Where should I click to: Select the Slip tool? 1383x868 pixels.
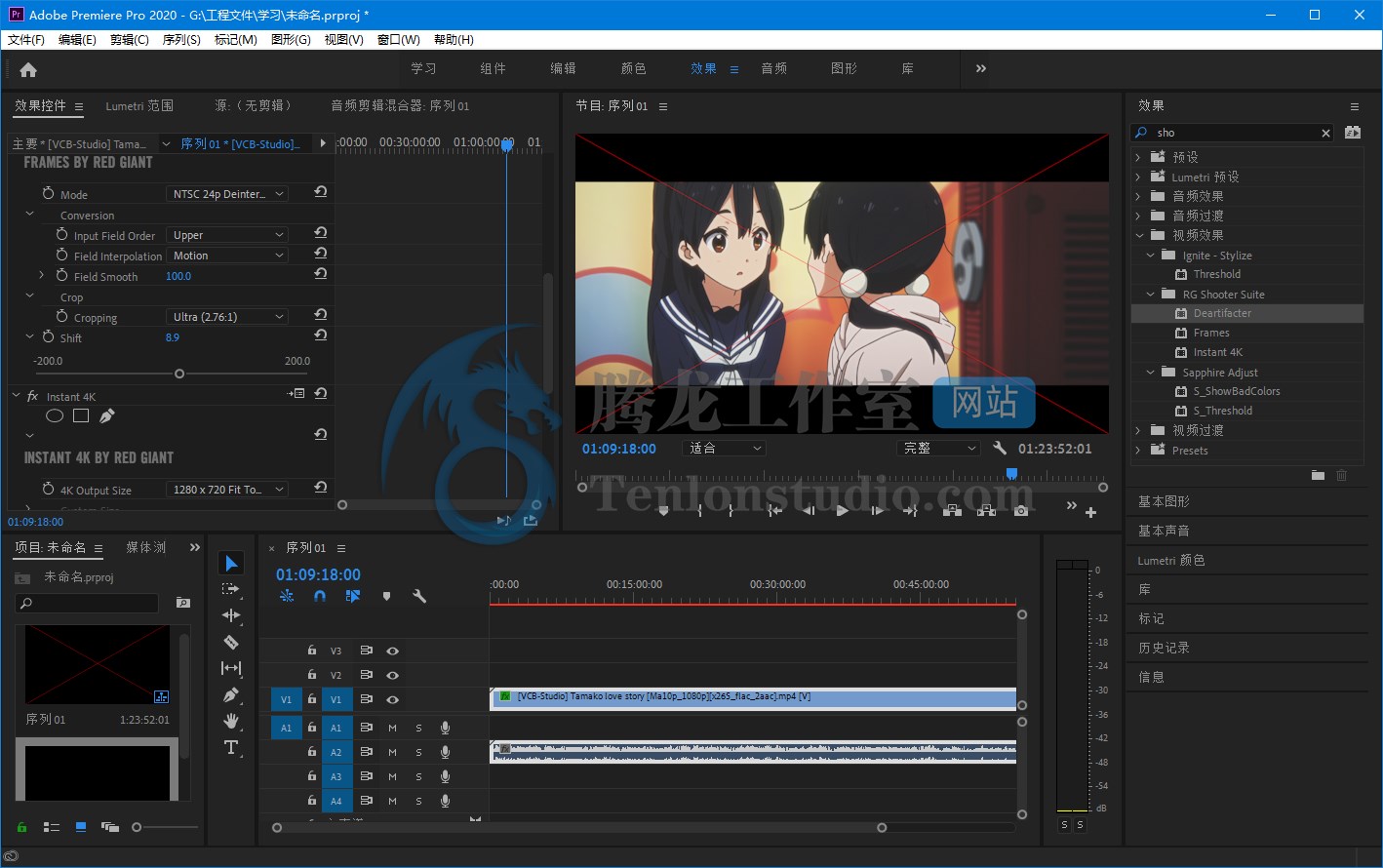tap(231, 668)
